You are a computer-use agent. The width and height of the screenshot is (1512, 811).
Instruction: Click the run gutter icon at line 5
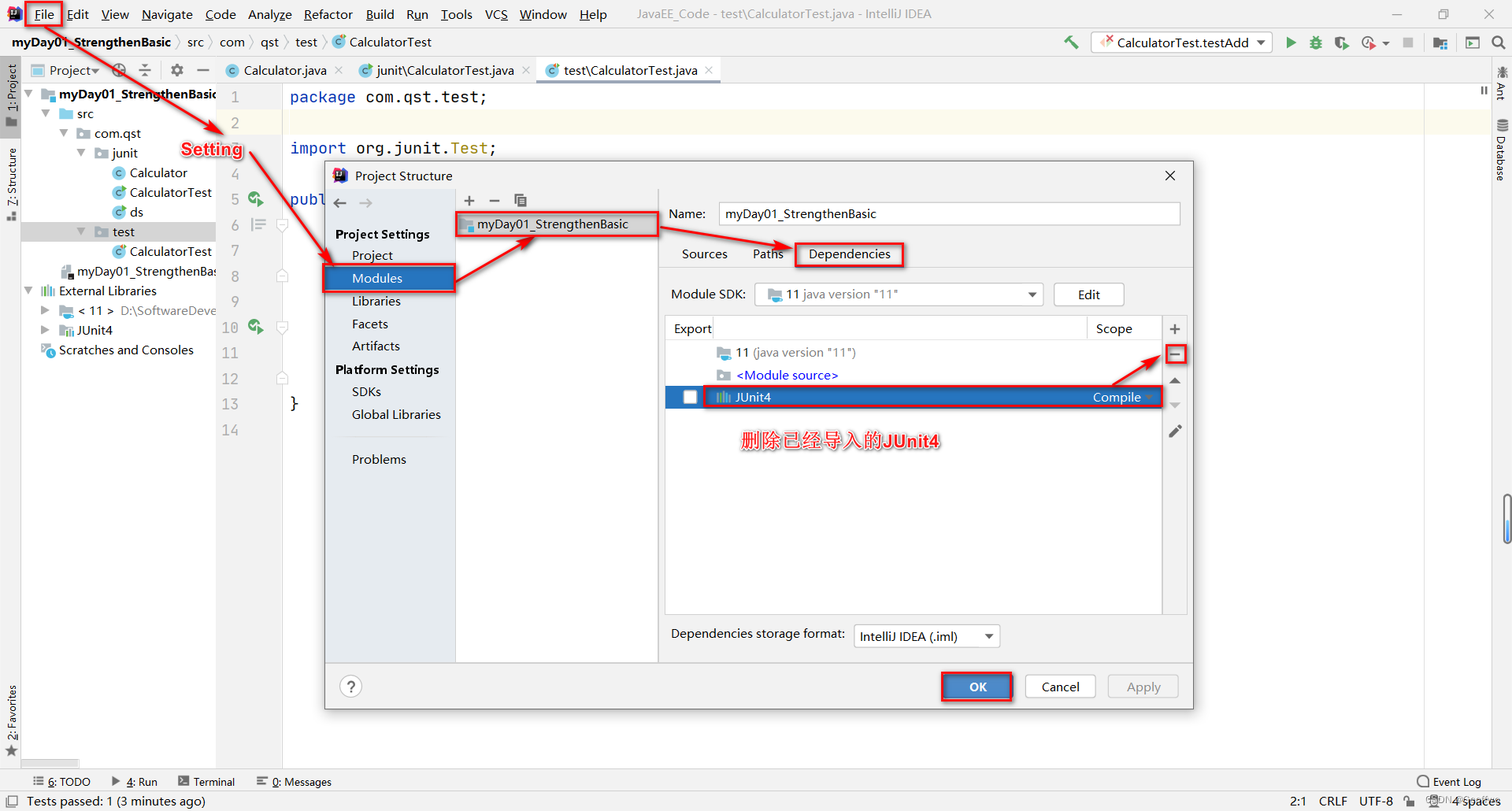(x=256, y=198)
